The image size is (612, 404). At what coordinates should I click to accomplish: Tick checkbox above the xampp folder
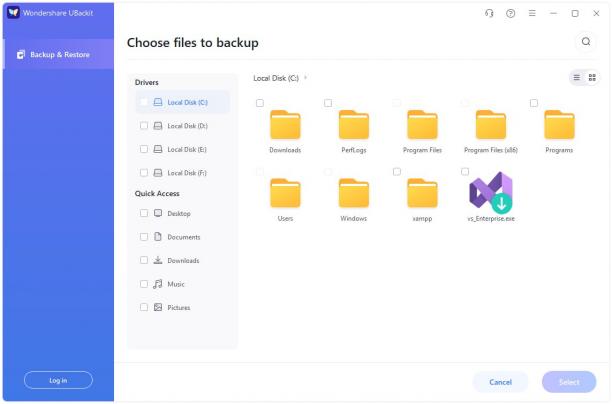point(397,172)
